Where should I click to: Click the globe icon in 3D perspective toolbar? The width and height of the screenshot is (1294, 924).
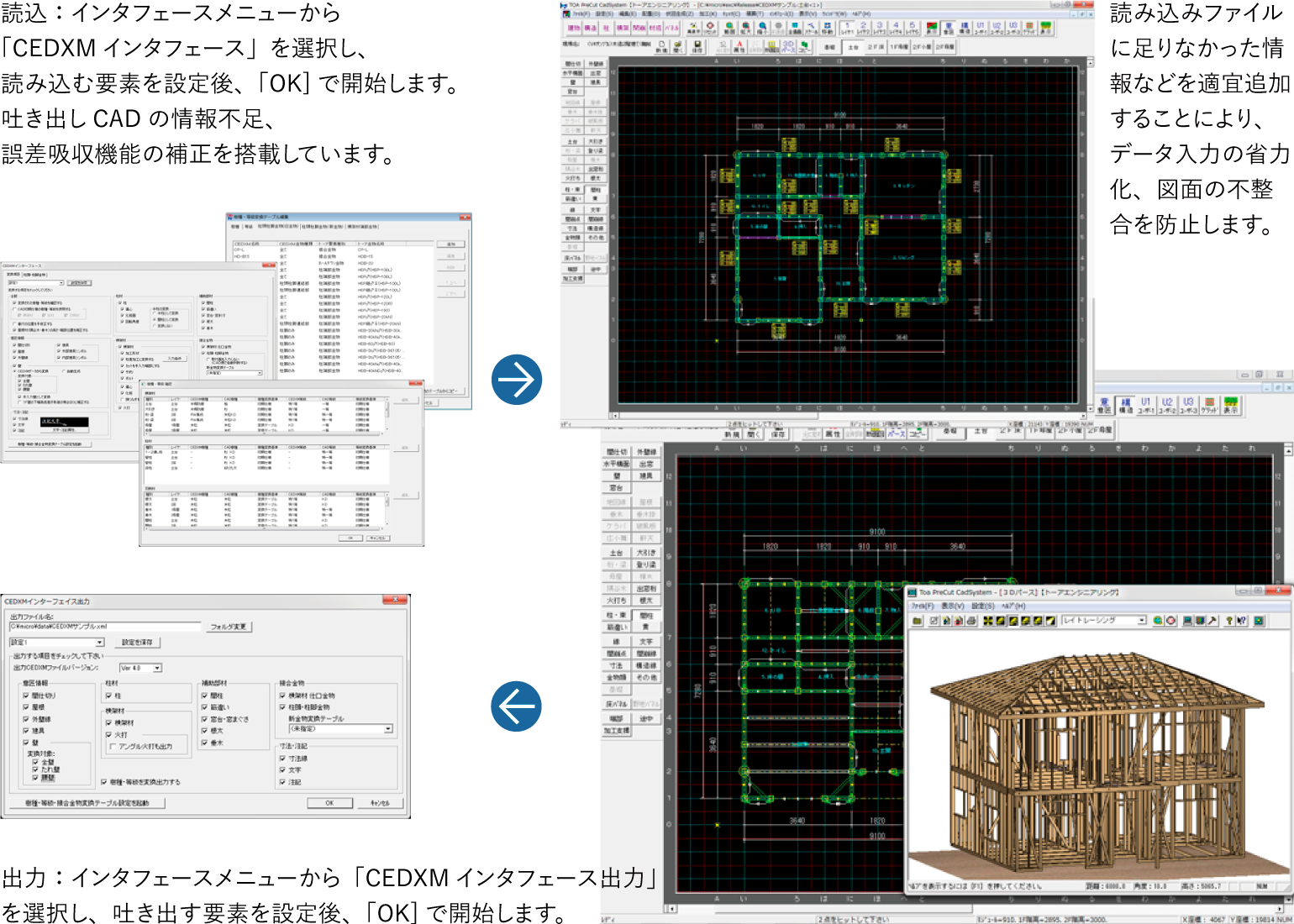(x=1158, y=621)
